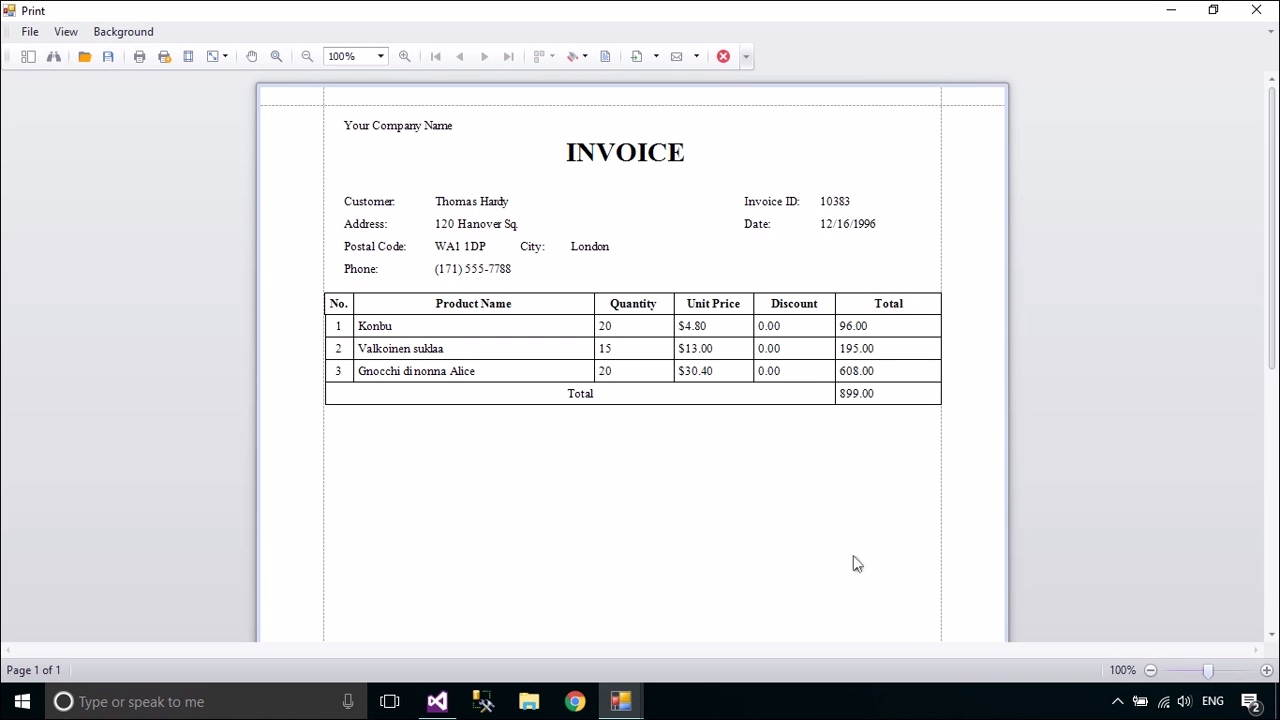This screenshot has height=720, width=1280.
Task: Show hidden system tray icons
Action: click(x=1118, y=701)
